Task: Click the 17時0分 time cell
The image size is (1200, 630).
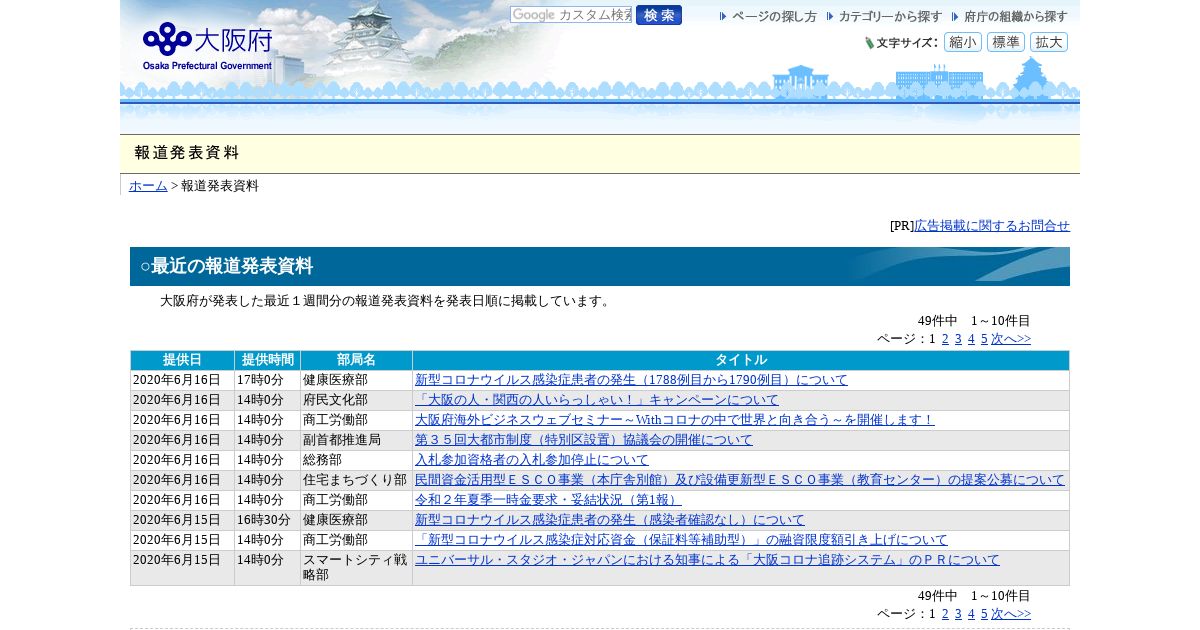Action: 268,380
